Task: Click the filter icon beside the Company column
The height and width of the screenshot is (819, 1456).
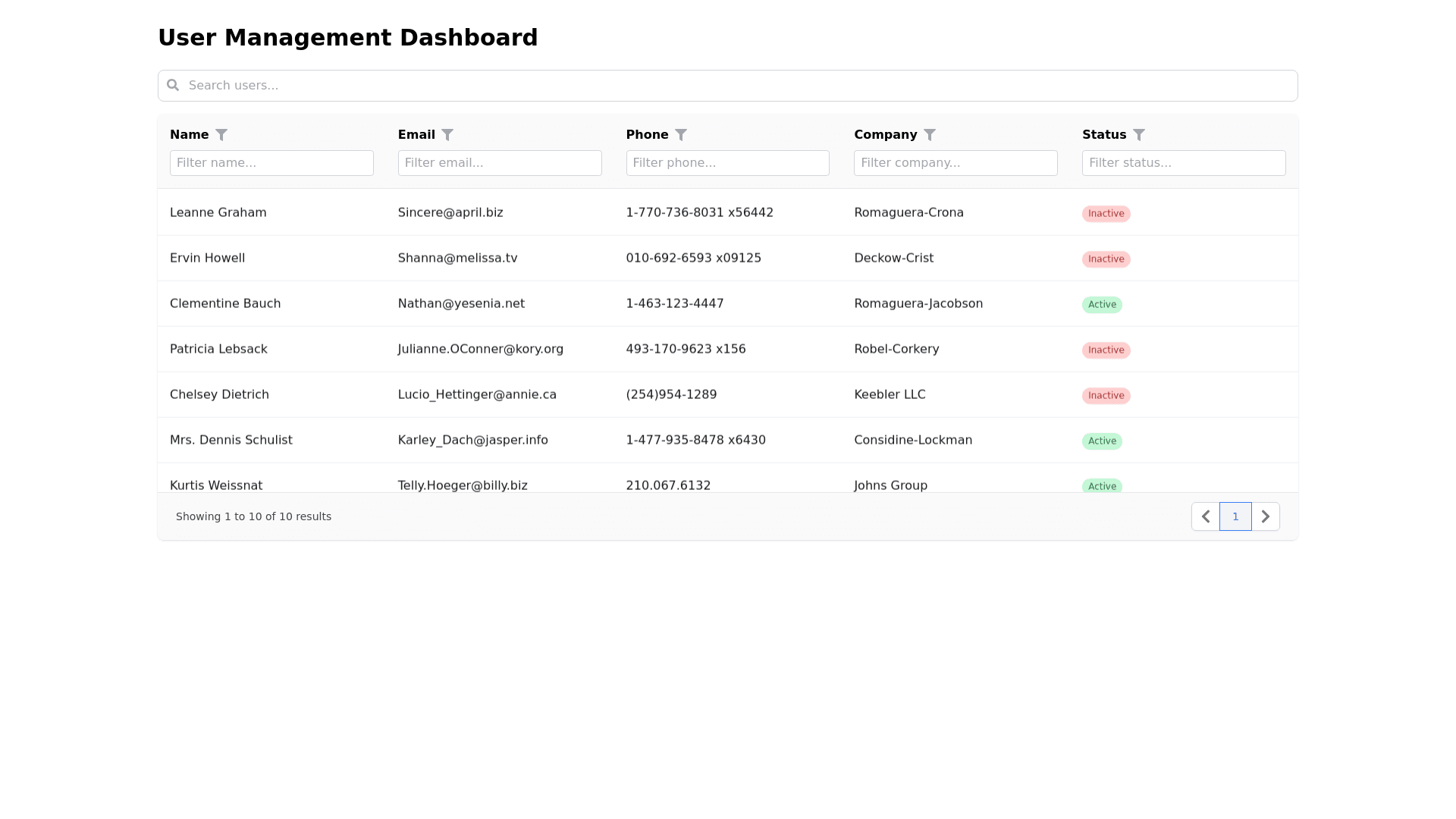Action: point(930,135)
